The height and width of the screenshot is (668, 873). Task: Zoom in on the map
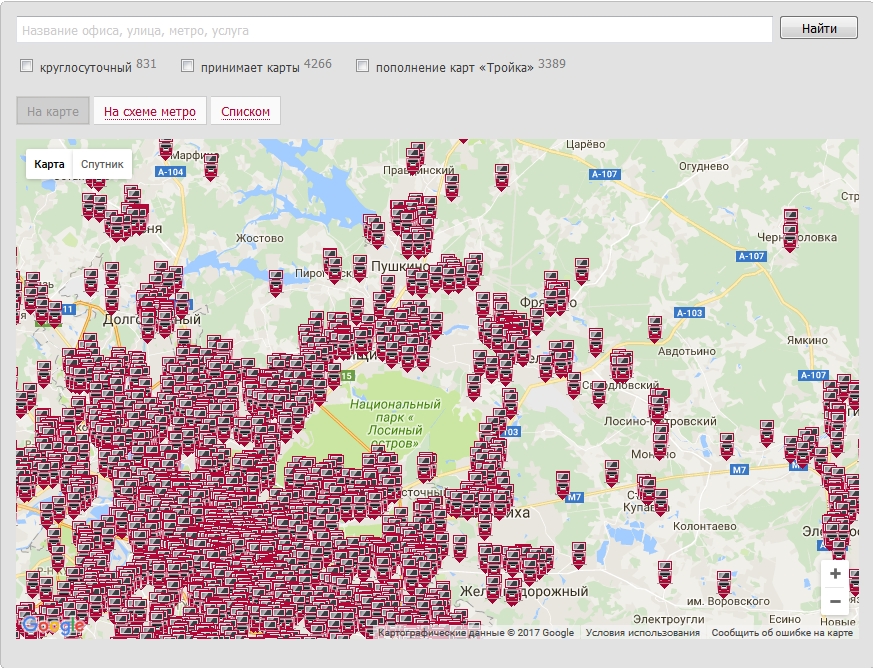tap(835, 574)
